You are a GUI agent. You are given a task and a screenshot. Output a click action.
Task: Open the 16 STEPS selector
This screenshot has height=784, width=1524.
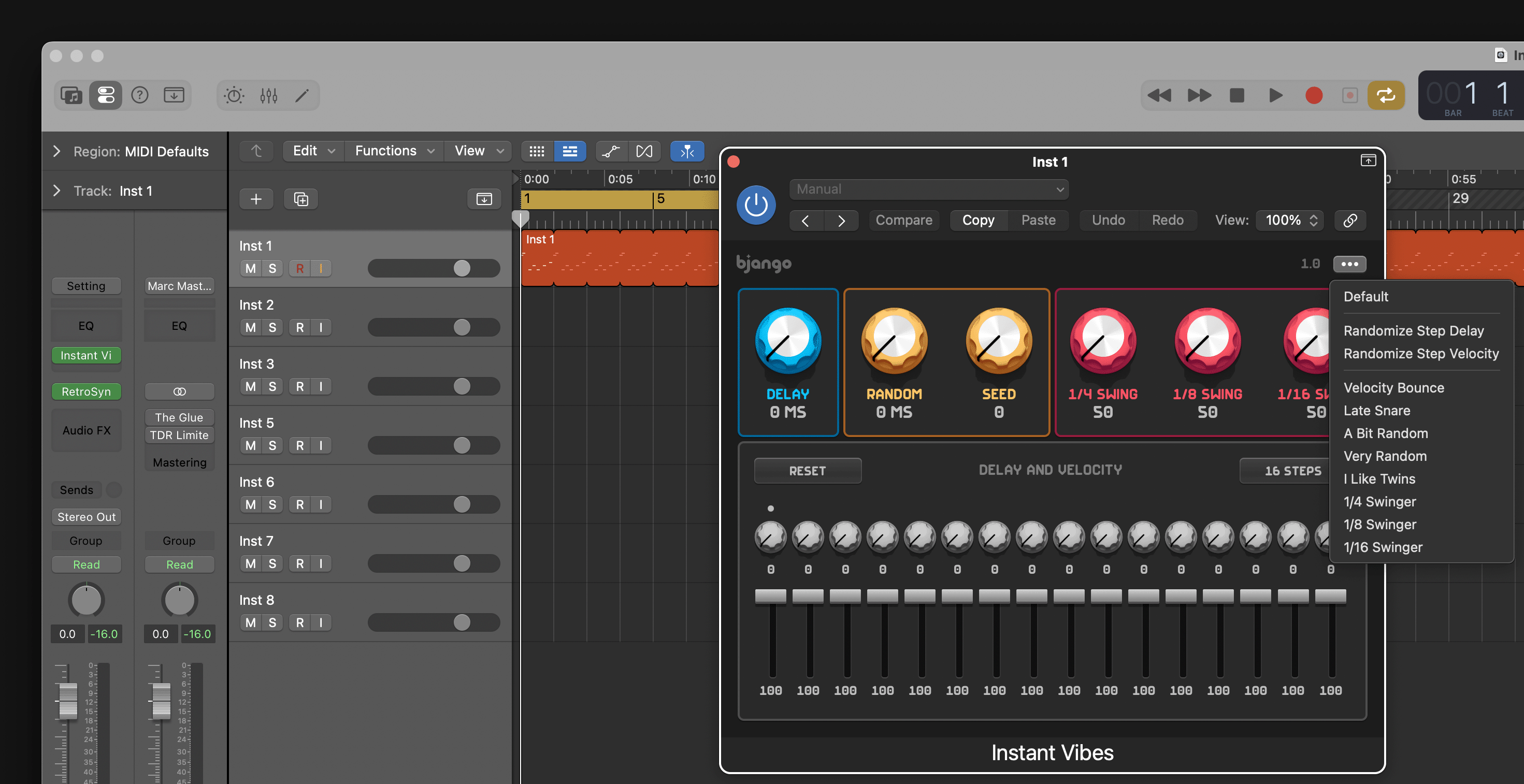[x=1285, y=471]
